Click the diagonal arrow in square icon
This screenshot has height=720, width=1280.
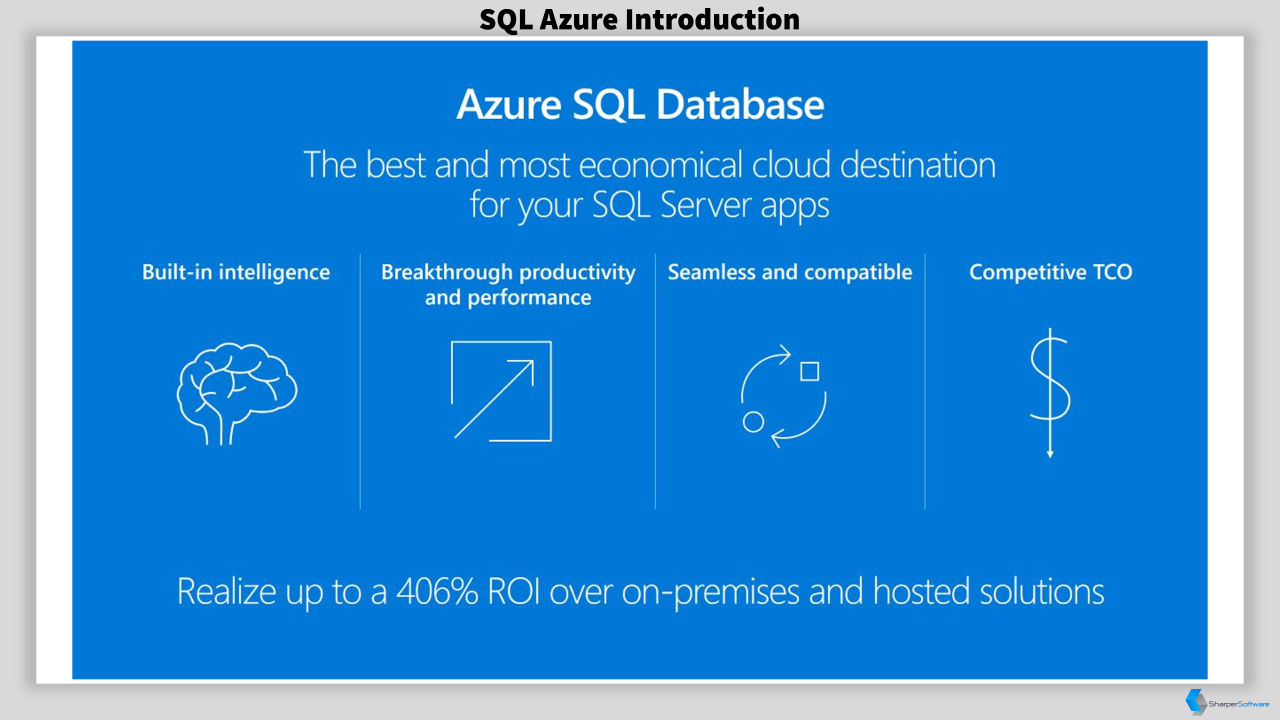501,391
